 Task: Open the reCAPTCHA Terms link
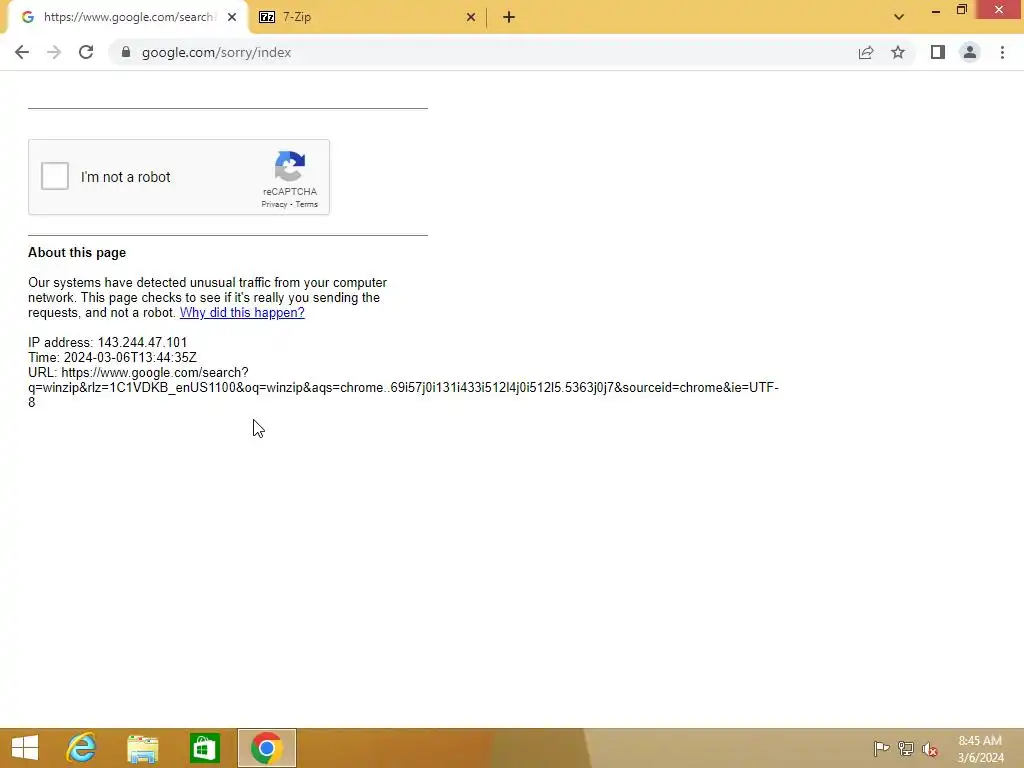pos(307,204)
